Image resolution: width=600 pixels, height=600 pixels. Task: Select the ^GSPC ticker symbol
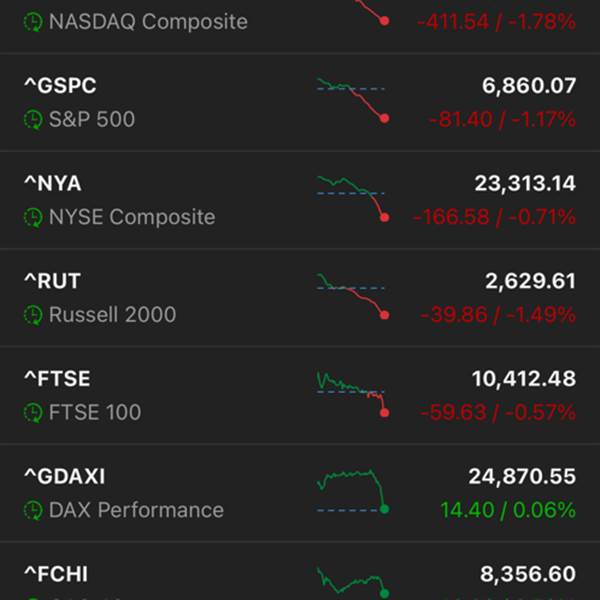click(x=60, y=87)
